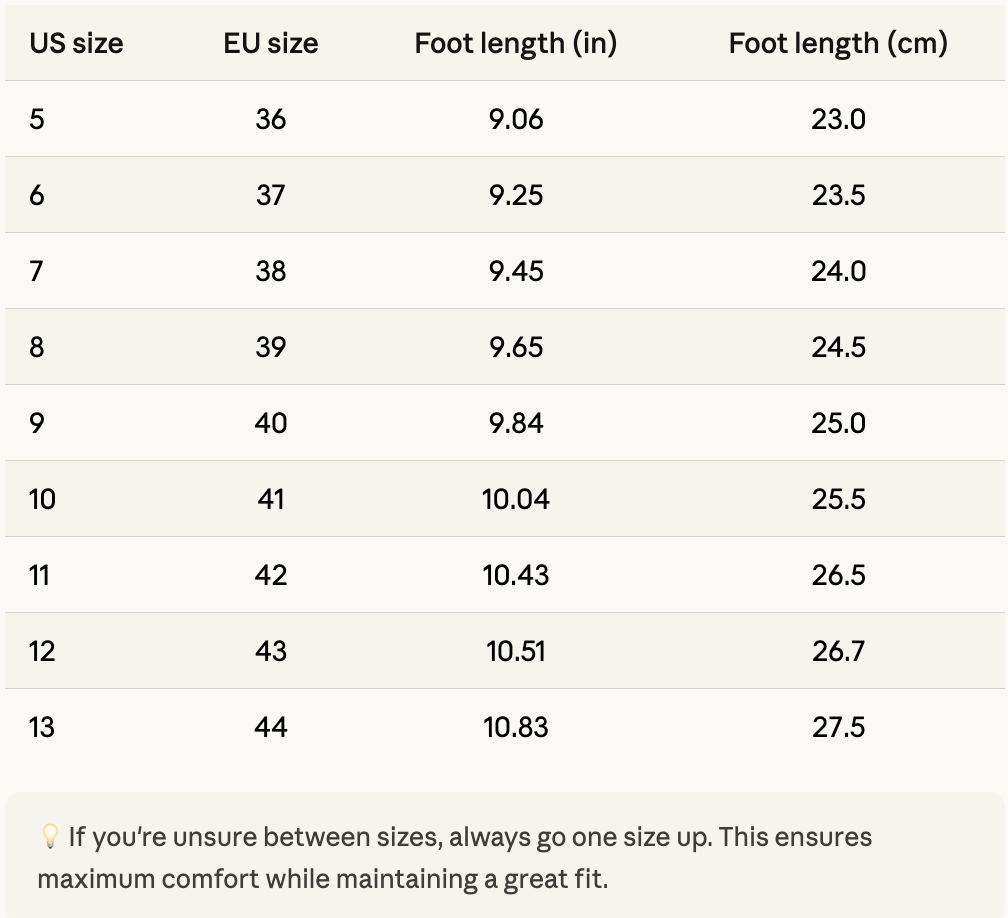Select the 23.0 cm cell

click(838, 119)
